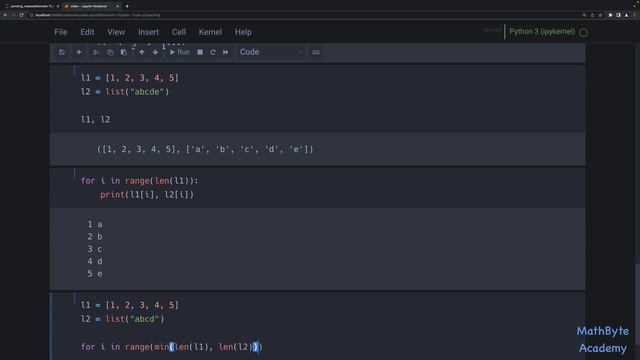Move the selected cell up
The image size is (640, 360).
pyautogui.click(x=142, y=52)
